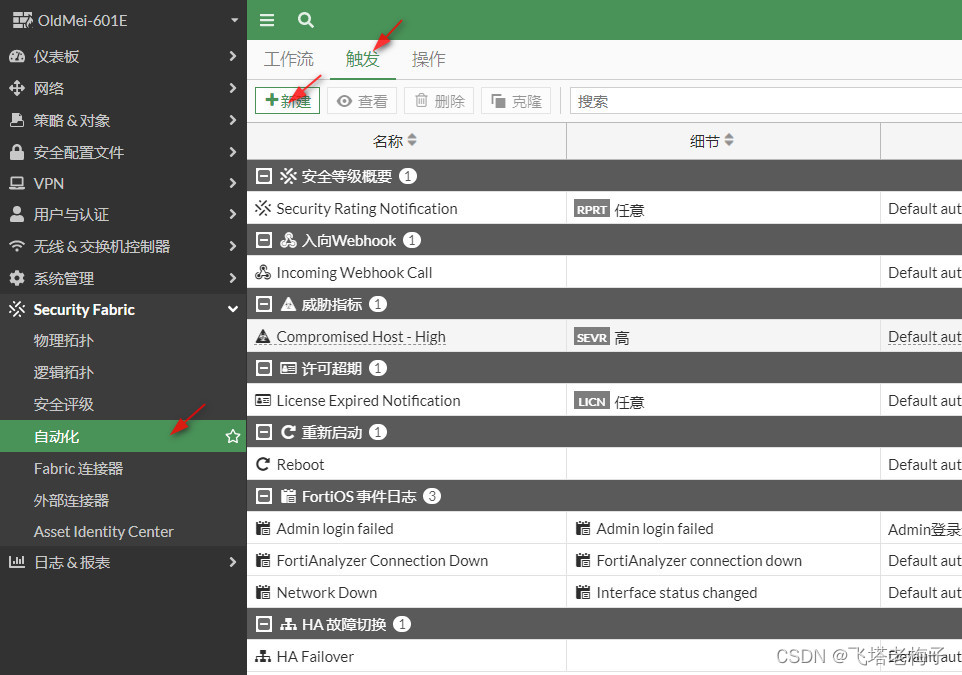Image resolution: width=962 pixels, height=675 pixels.
Task: Select the Compromised Host - High trigger name
Action: coord(361,337)
